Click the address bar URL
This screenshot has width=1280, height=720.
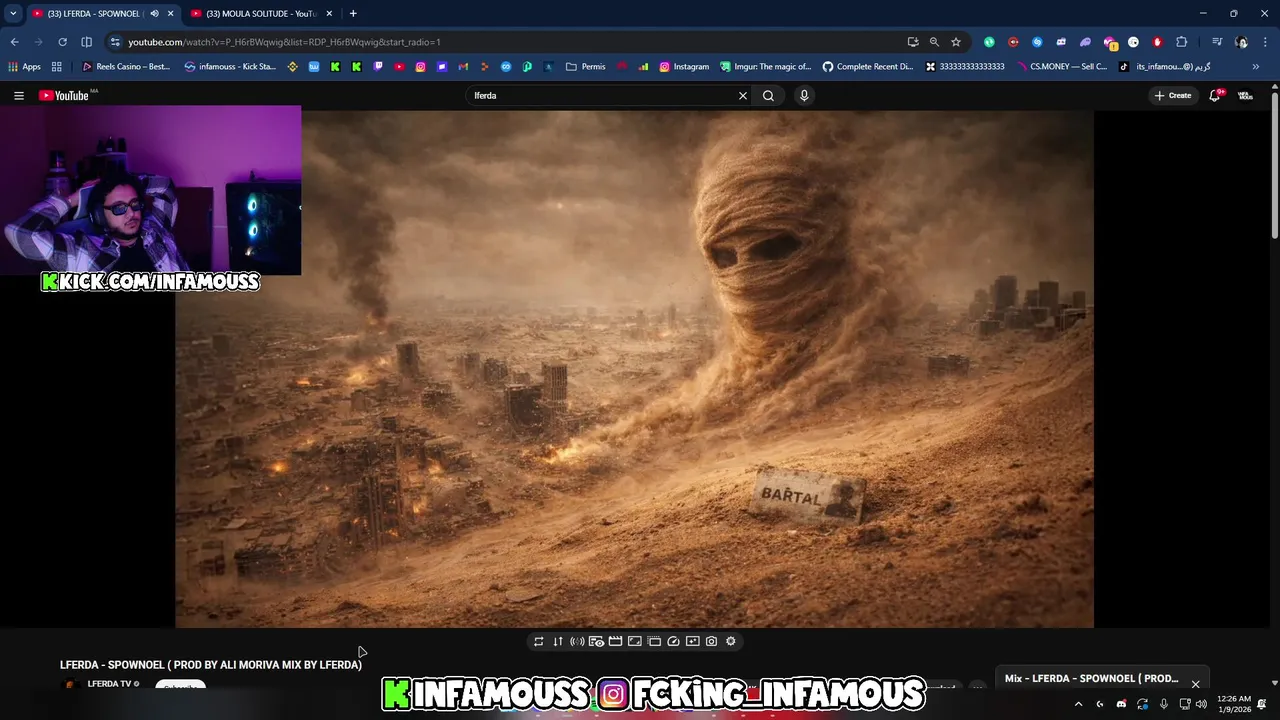point(284,42)
